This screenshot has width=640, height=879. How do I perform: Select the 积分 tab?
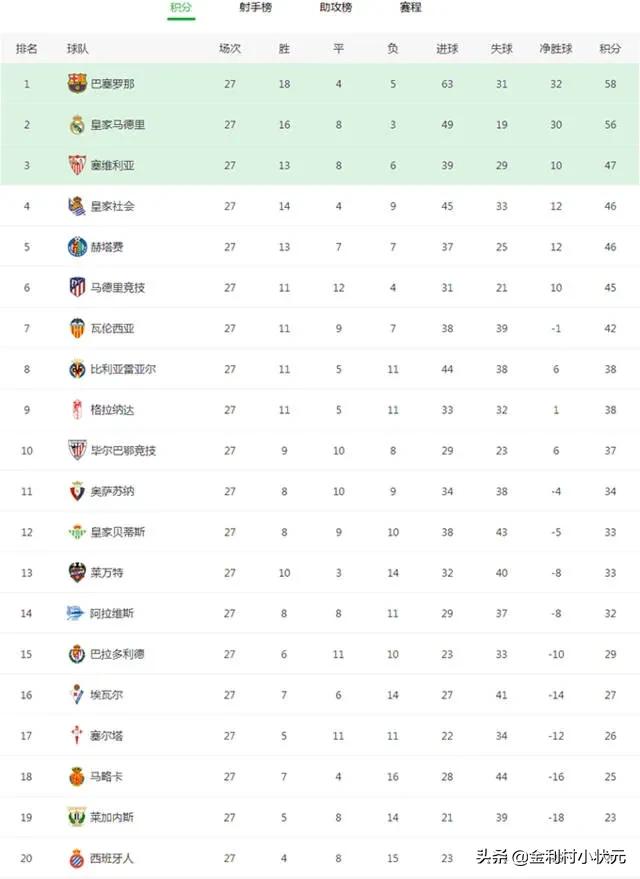181,7
